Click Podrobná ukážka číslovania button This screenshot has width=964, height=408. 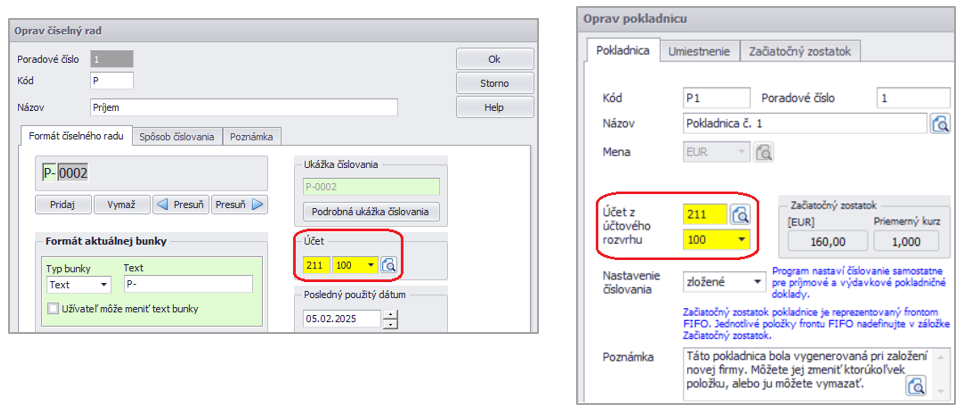coord(370,211)
